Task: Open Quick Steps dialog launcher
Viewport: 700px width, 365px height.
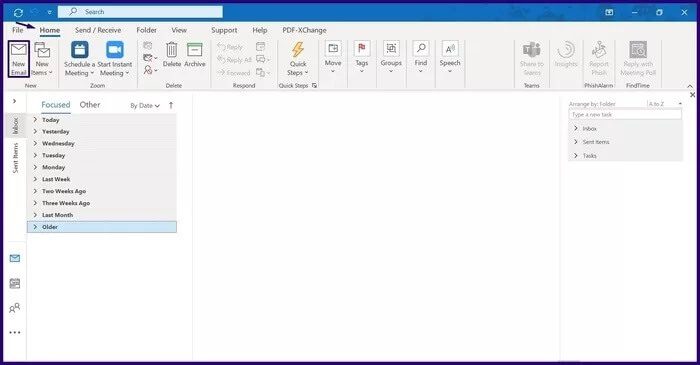Action: tap(314, 86)
